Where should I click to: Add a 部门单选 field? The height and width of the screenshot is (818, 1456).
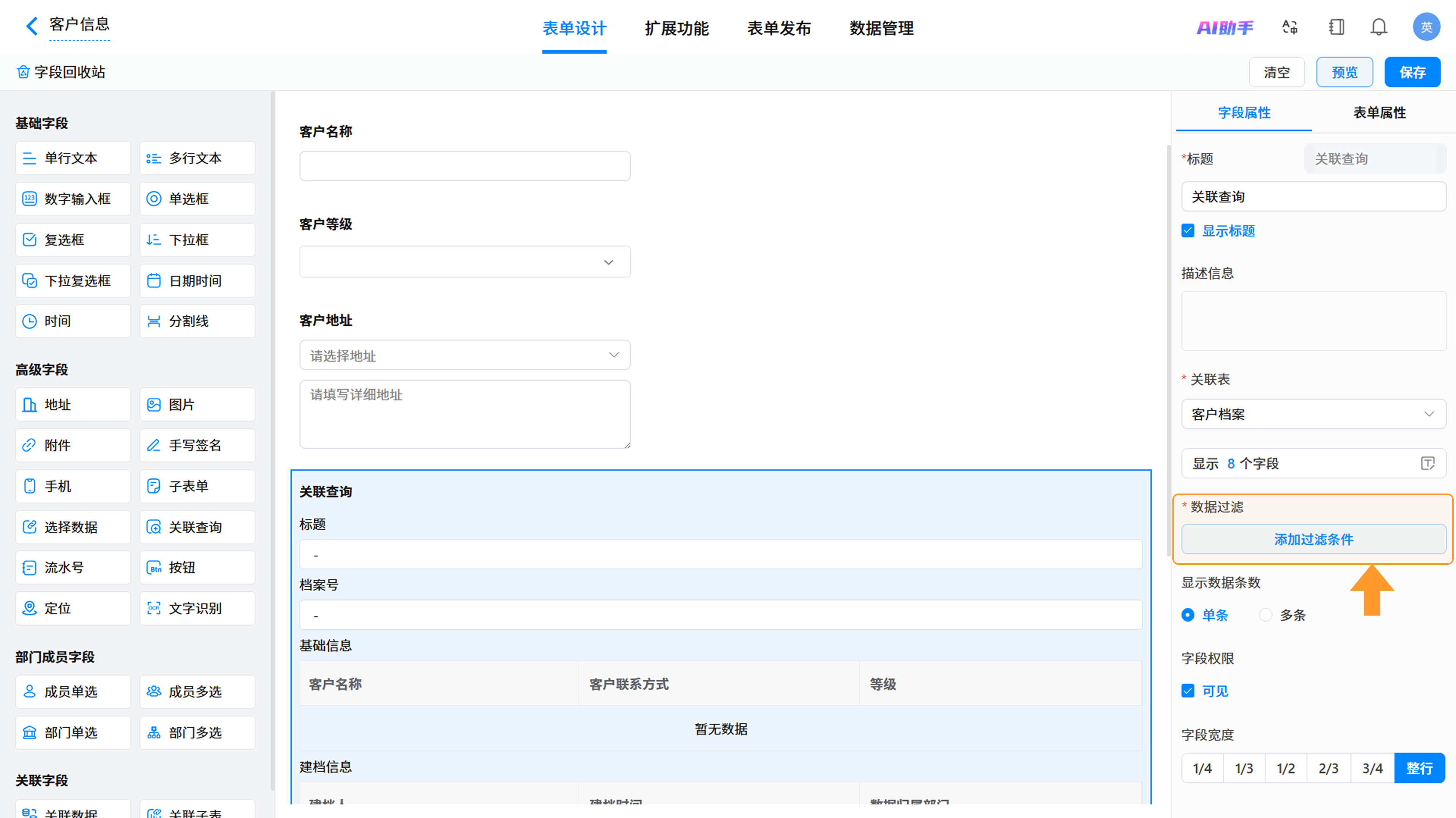[73, 733]
